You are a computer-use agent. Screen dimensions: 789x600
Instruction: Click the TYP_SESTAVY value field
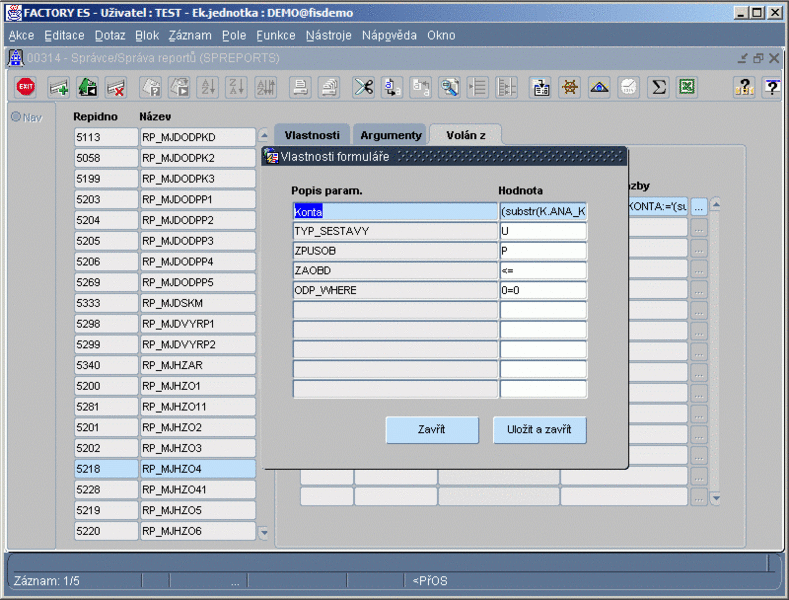[542, 231]
